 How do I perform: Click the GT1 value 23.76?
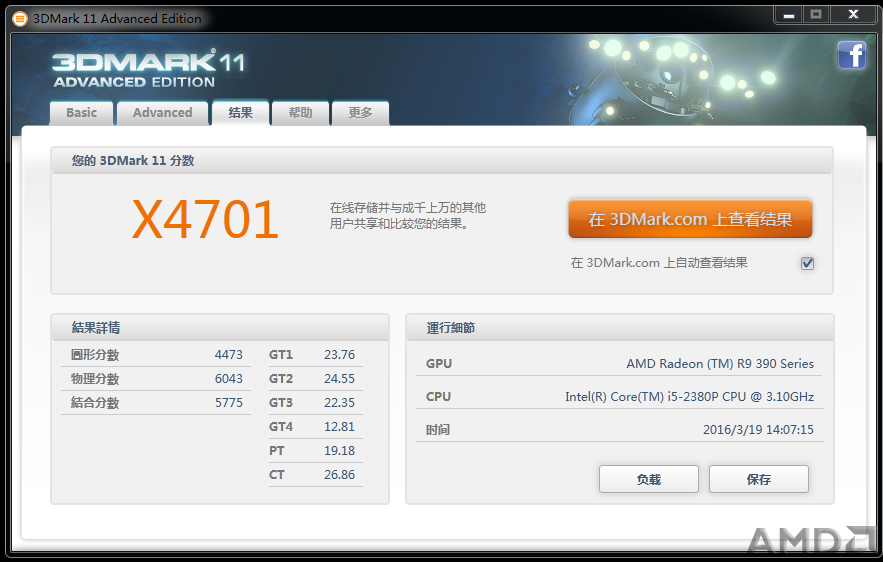click(x=340, y=355)
